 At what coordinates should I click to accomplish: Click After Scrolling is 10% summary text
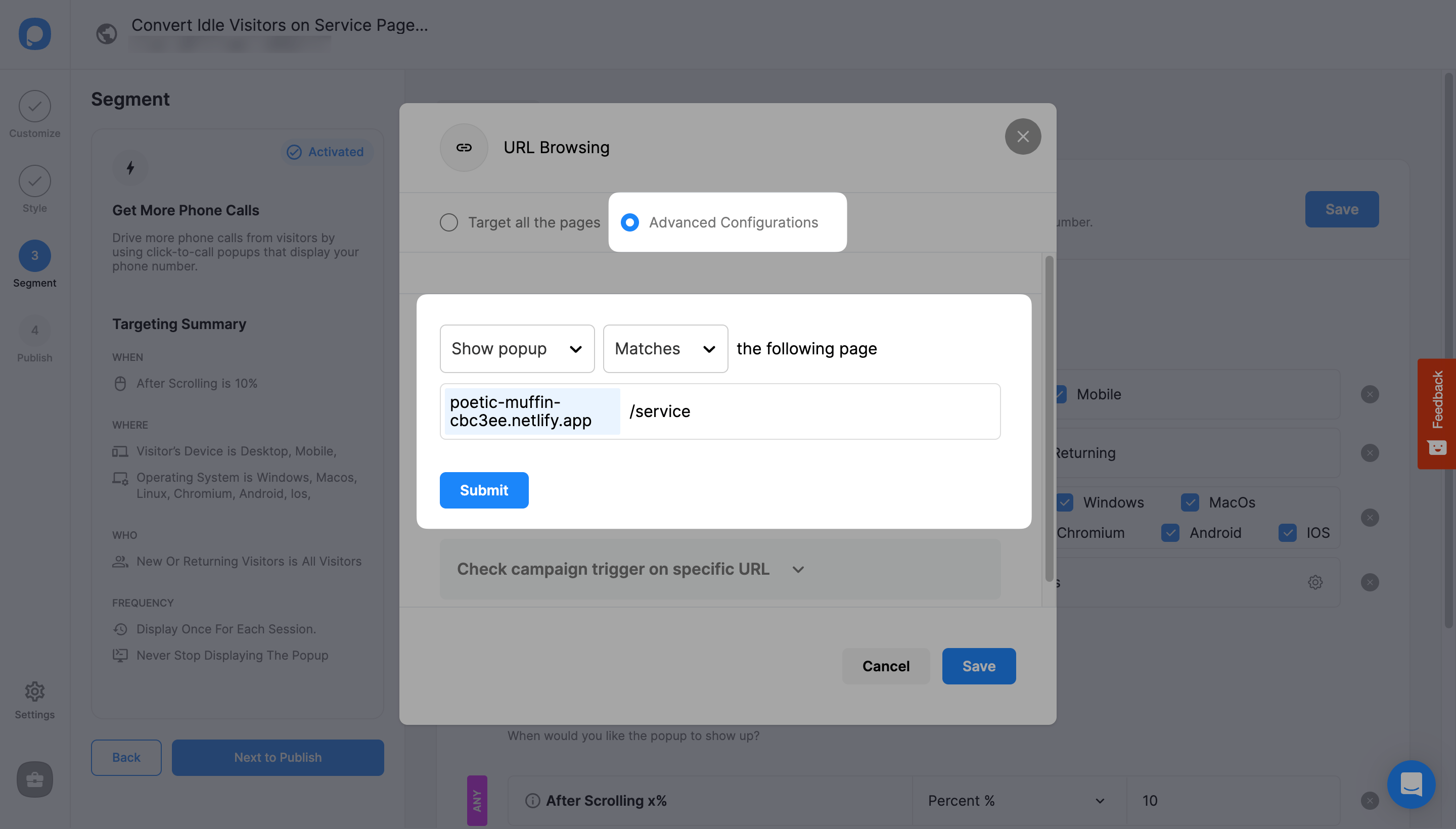pos(197,384)
